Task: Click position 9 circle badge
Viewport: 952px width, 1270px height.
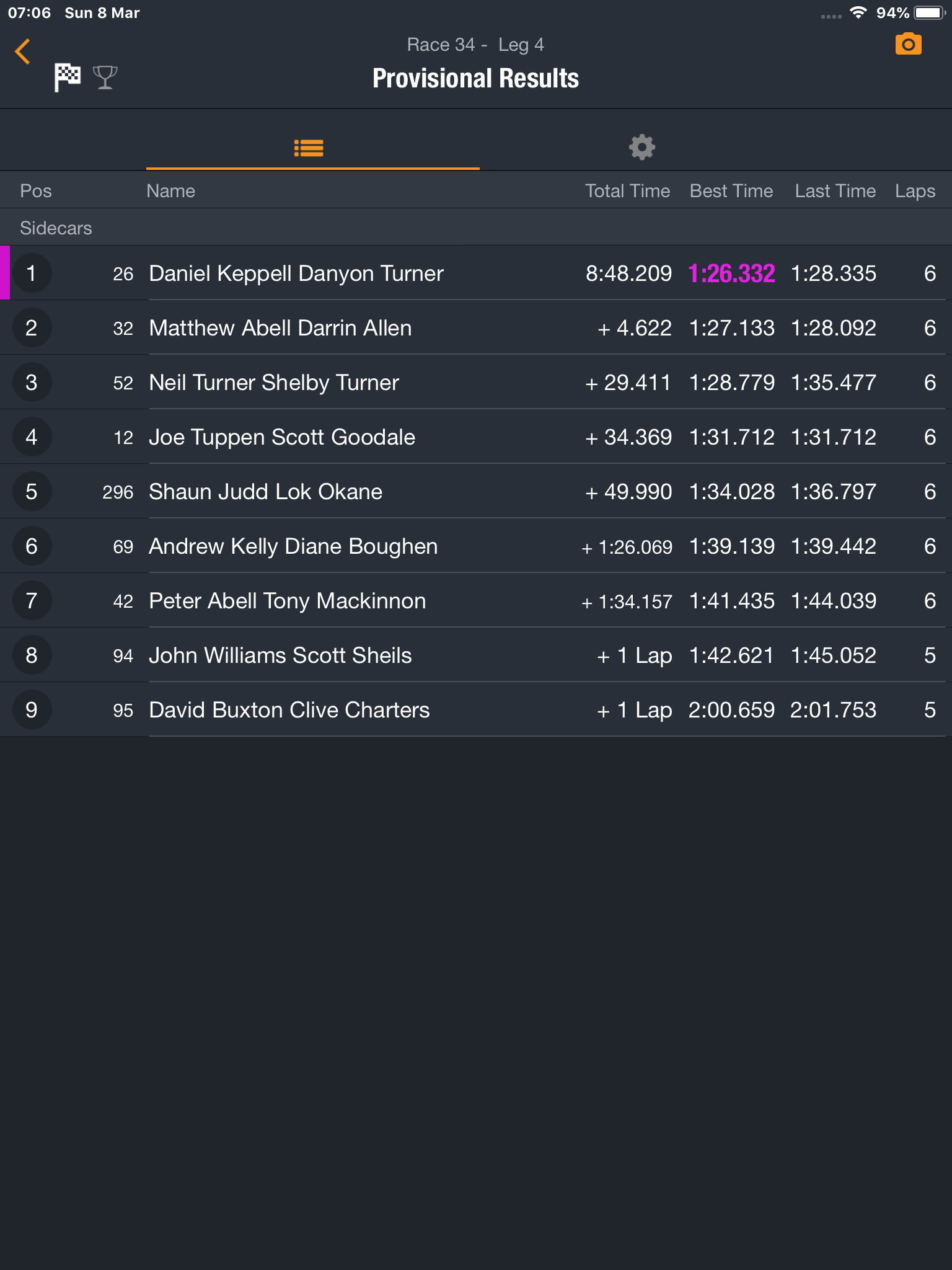Action: point(32,710)
